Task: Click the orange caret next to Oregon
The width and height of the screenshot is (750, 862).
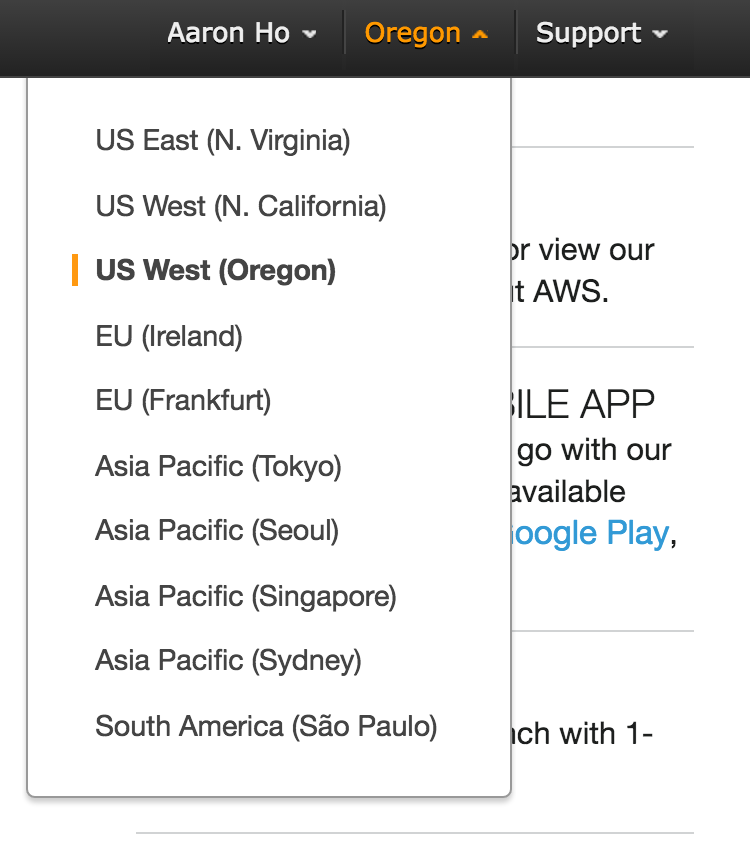Action: (480, 34)
